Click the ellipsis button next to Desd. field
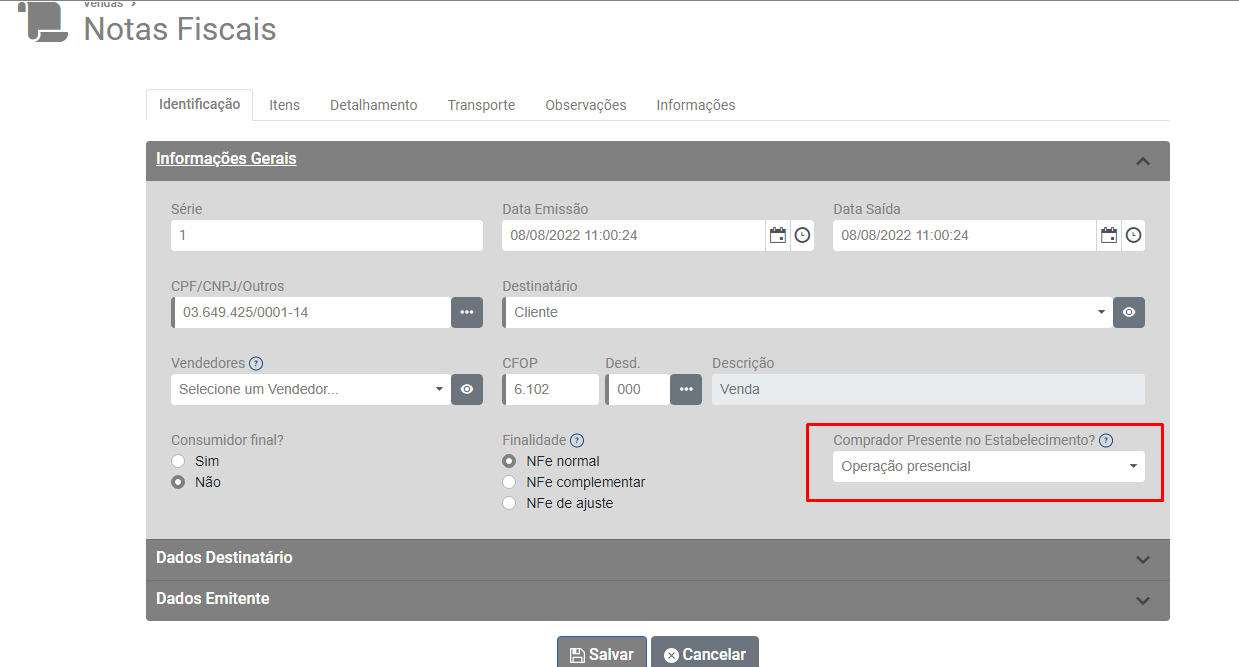 tap(685, 389)
